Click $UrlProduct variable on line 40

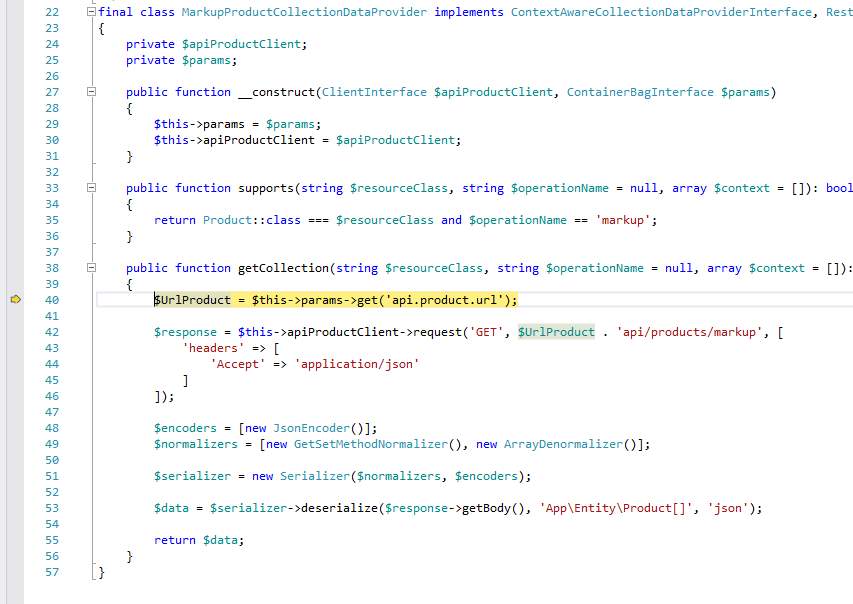point(193,300)
